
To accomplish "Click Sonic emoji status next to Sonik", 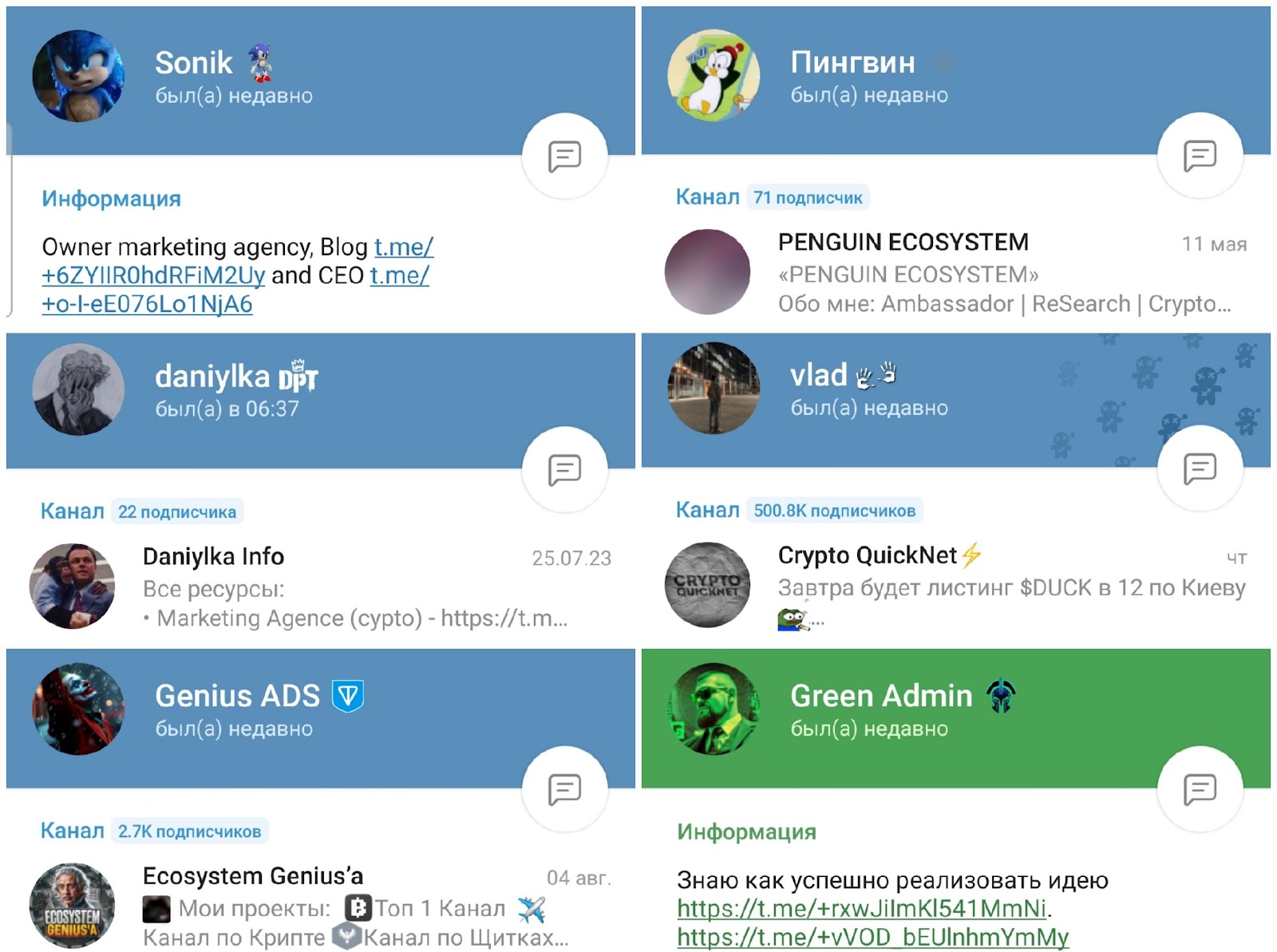I will 259,62.
